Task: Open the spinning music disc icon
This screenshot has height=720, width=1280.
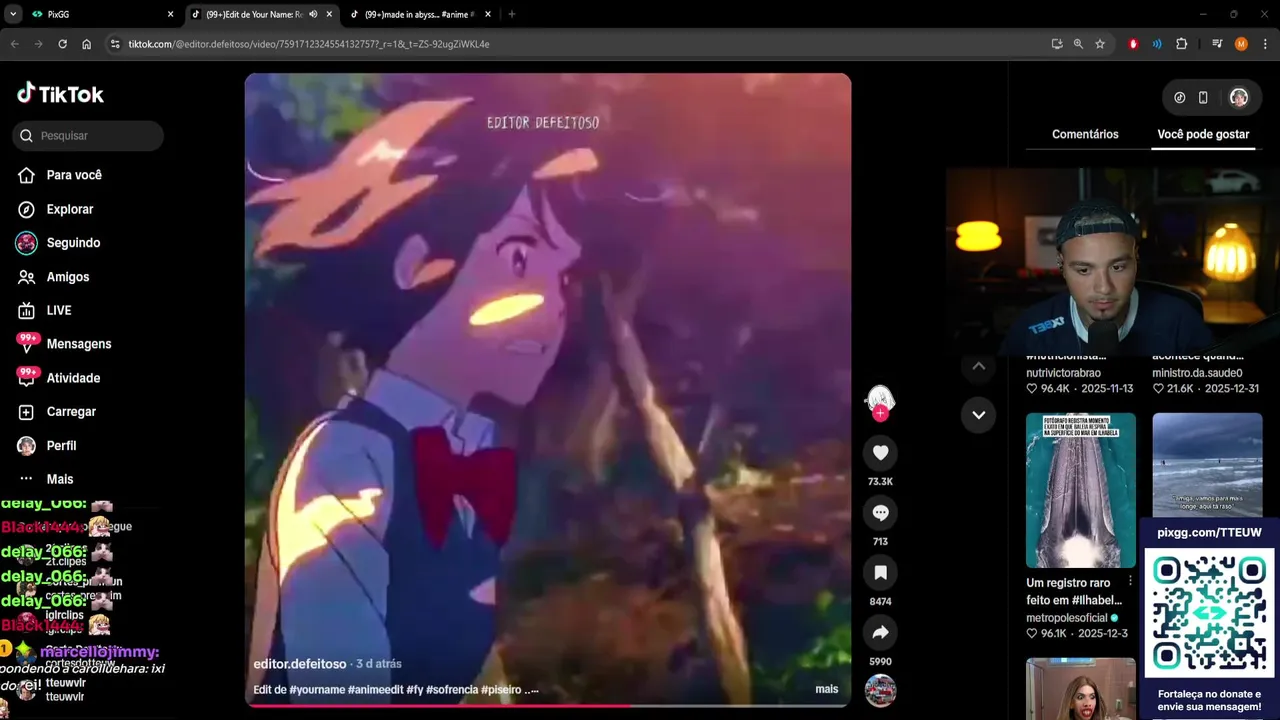Action: (880, 691)
